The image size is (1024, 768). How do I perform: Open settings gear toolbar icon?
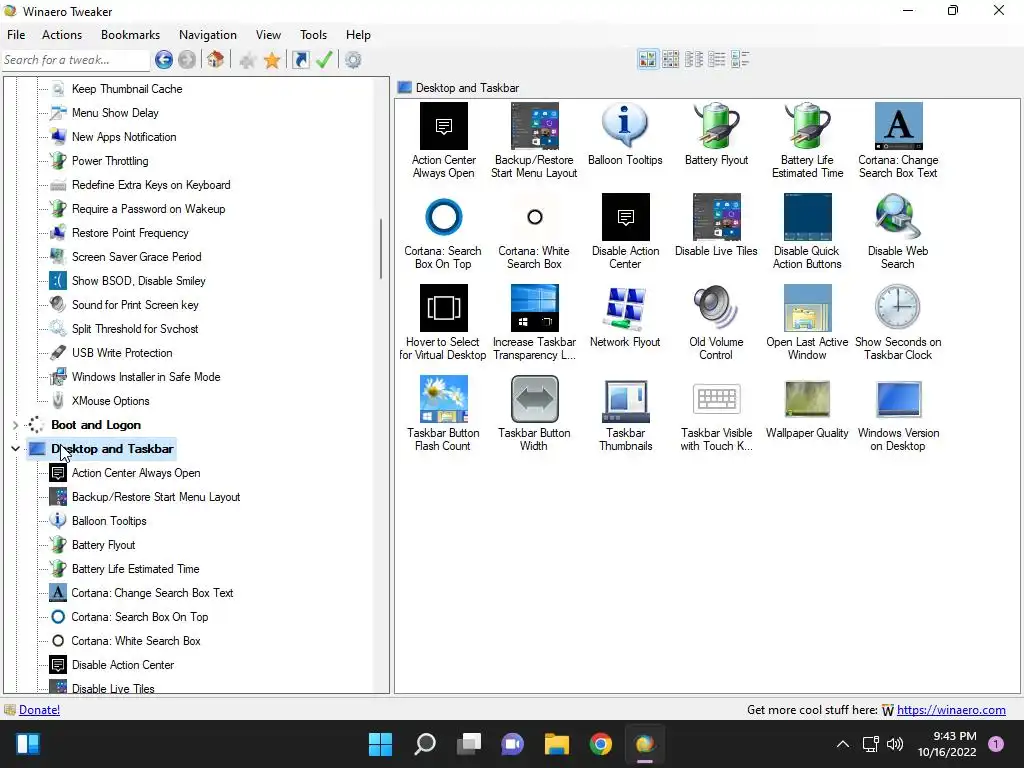[x=353, y=60]
